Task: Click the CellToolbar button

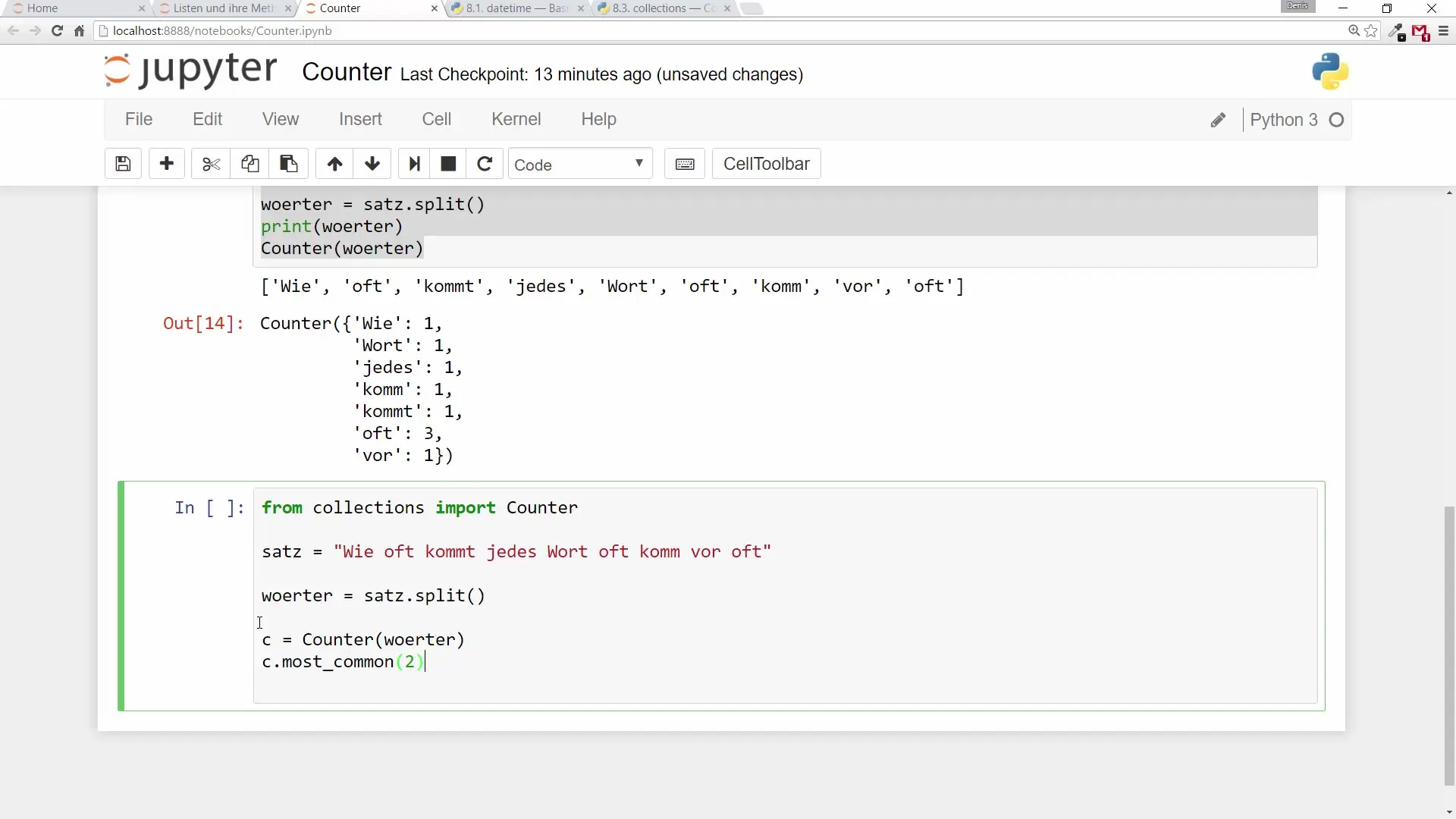Action: [x=766, y=164]
